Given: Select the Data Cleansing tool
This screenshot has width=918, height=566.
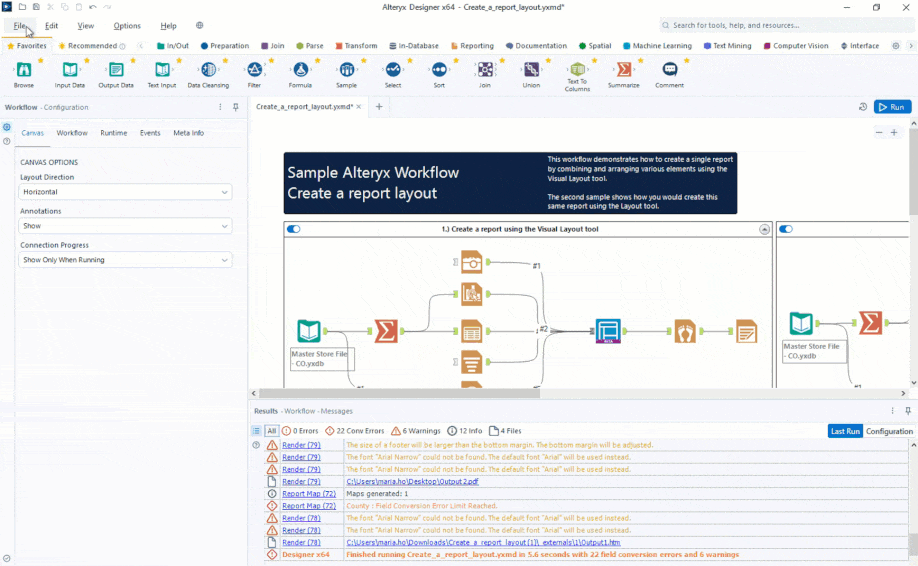Looking at the screenshot, I should coord(208,70).
